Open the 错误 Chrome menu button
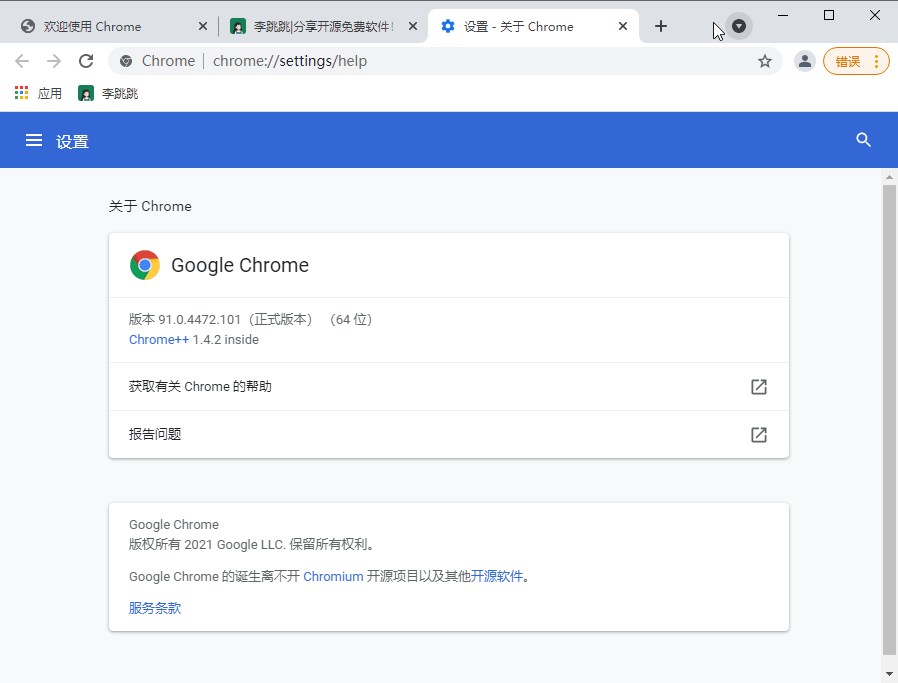Viewport: 898px width, 683px height. pos(856,61)
